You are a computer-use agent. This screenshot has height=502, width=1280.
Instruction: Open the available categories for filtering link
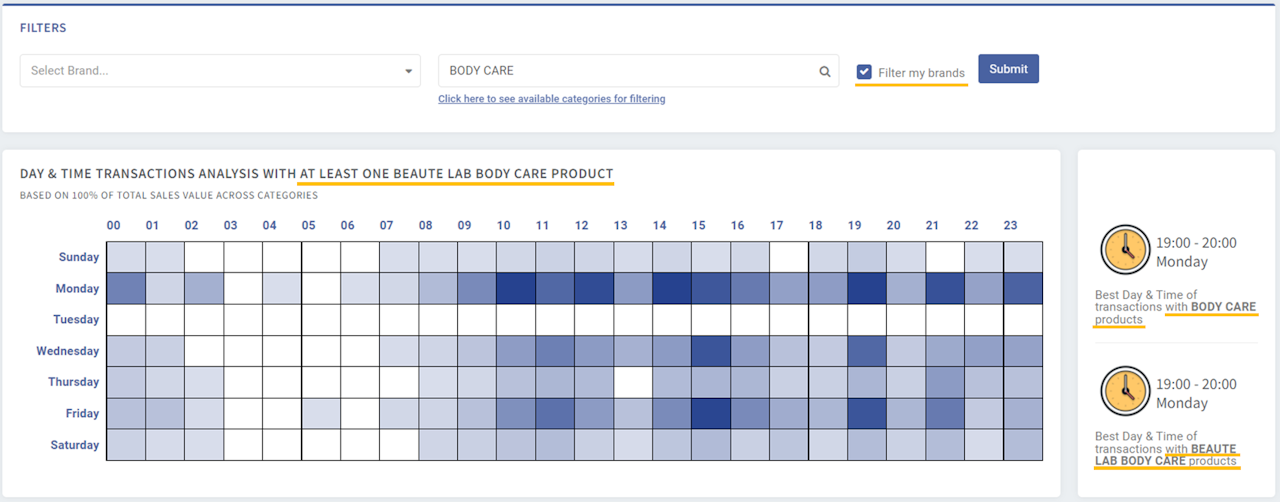(x=551, y=99)
